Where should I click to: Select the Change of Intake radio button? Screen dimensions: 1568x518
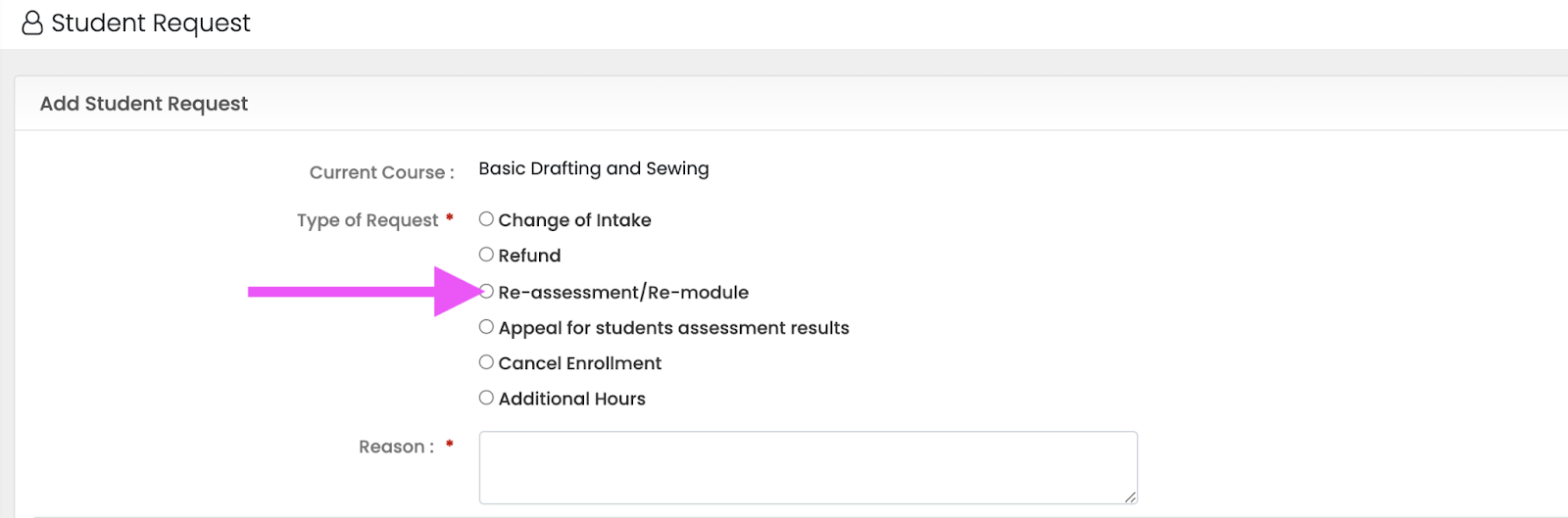point(486,219)
